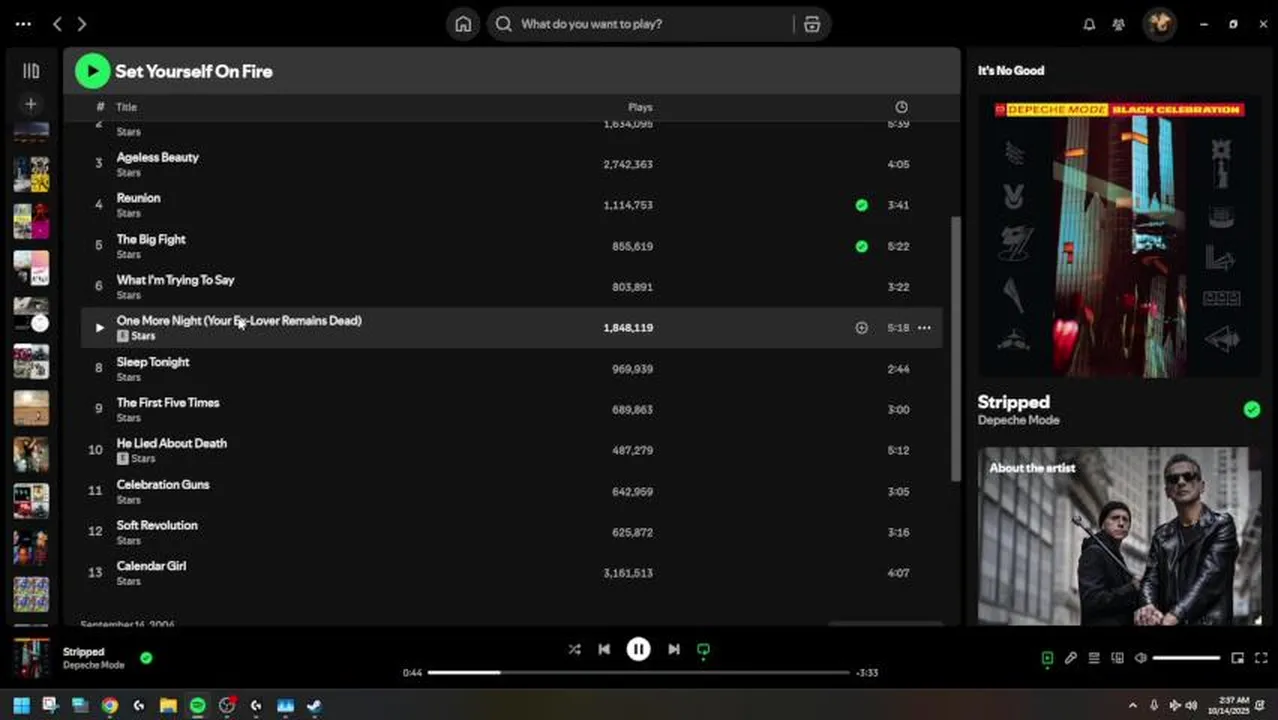
Task: Remove Reunion from Liked Songs checkmark
Action: (x=861, y=205)
